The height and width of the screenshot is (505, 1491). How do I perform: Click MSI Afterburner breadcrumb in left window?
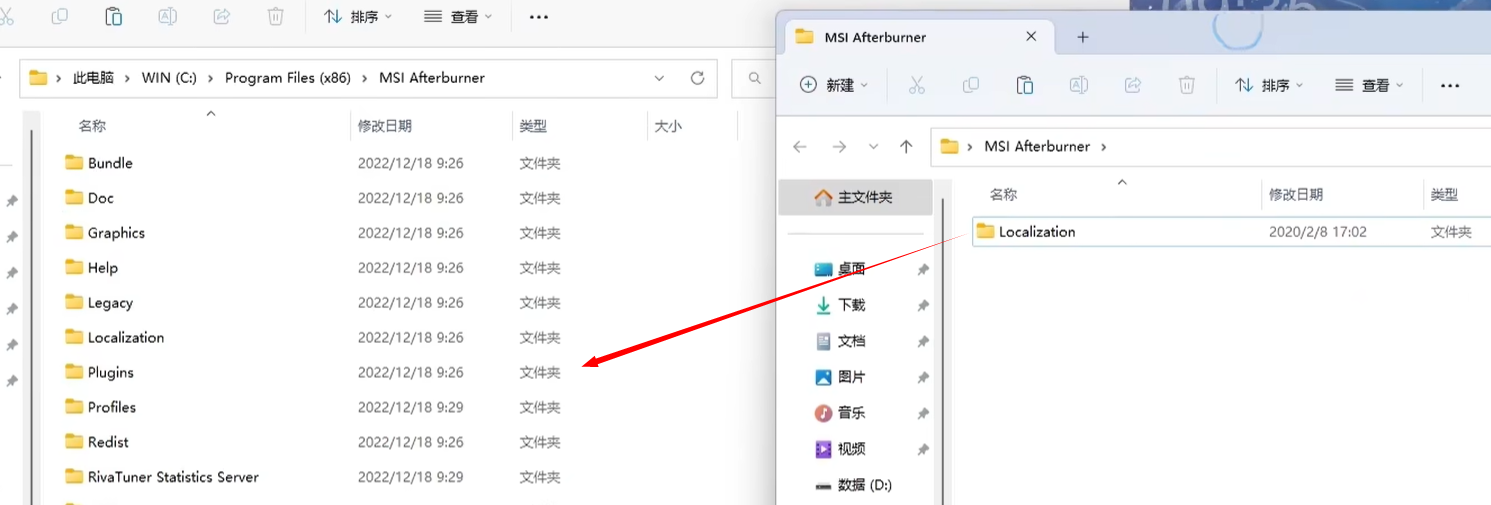(432, 78)
